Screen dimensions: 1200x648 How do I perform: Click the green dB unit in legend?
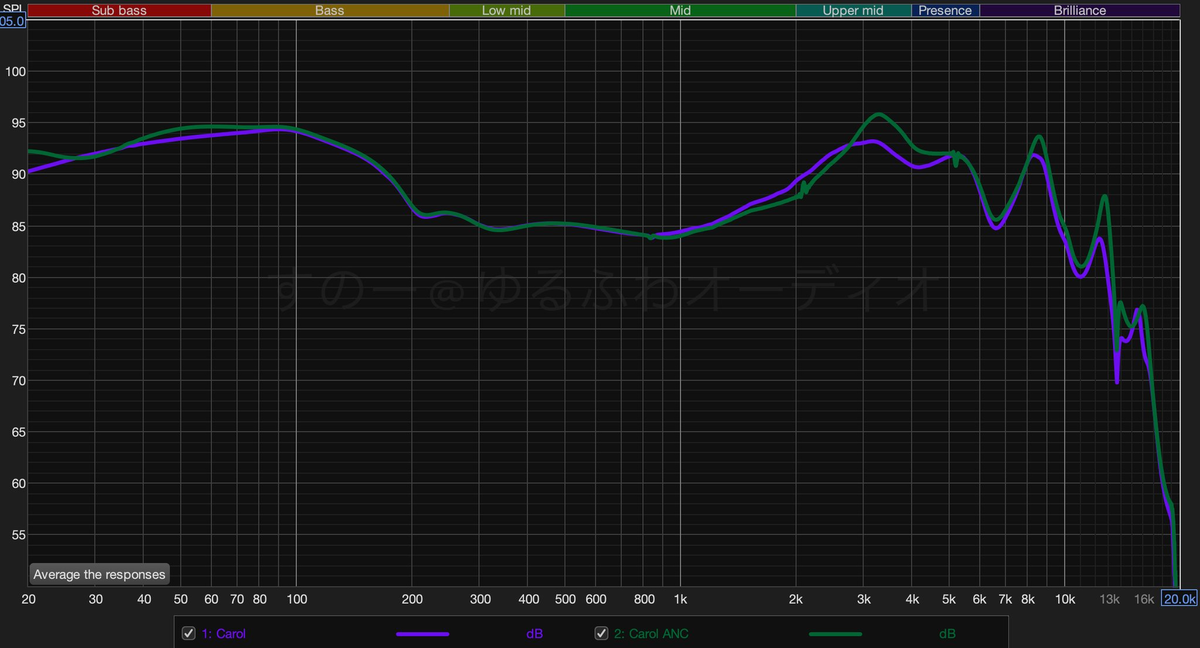[x=947, y=634]
